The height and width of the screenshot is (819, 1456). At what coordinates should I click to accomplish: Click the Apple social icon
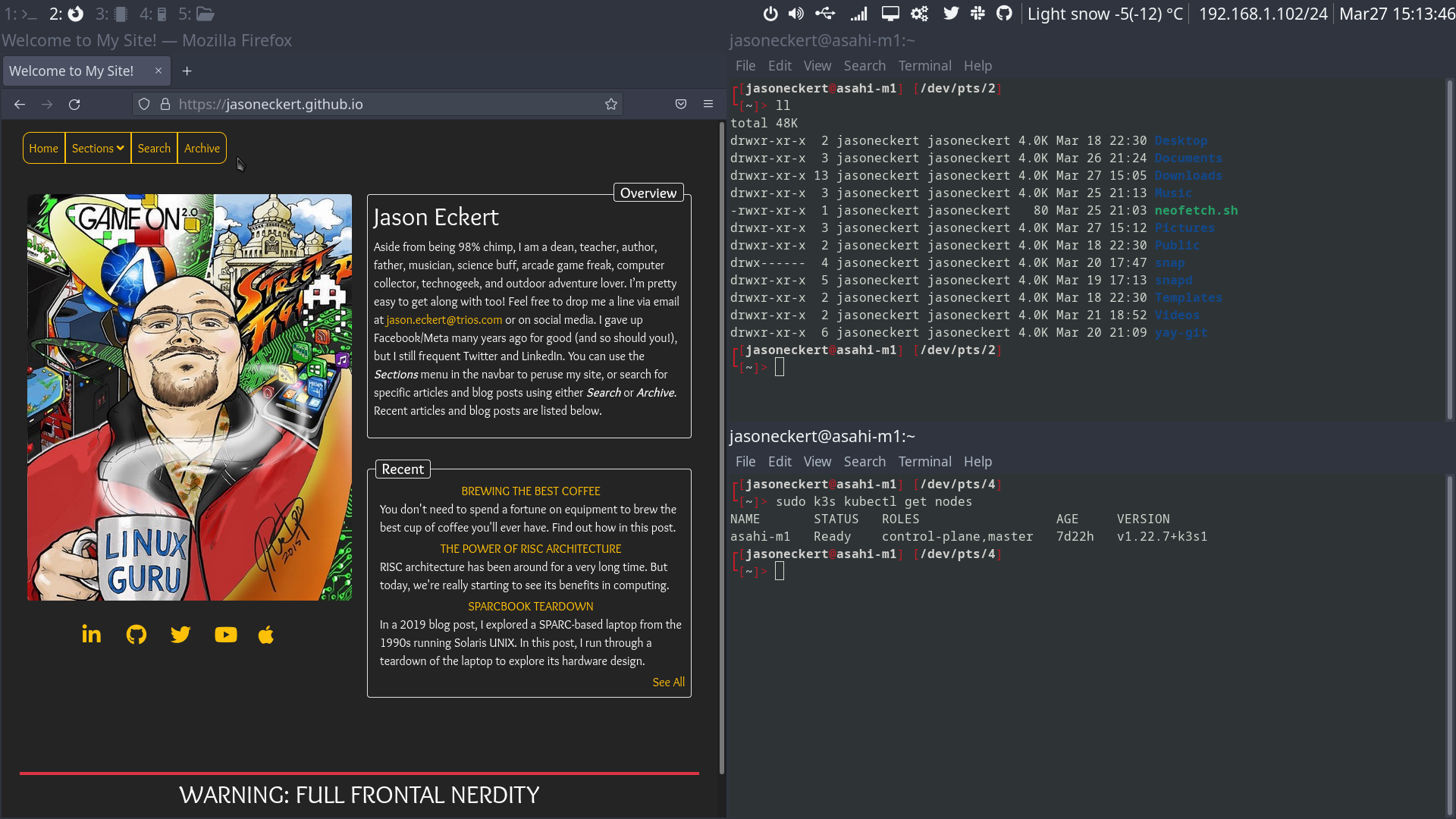click(267, 634)
